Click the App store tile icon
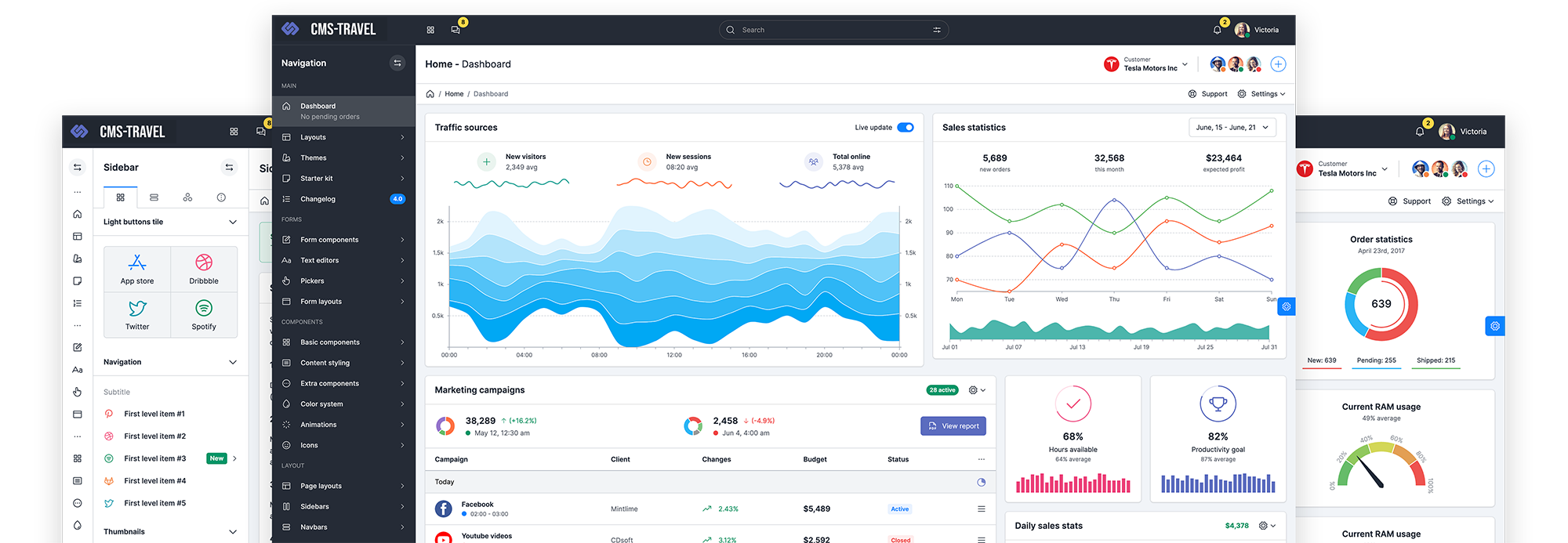Image resolution: width=1568 pixels, height=543 pixels. pyautogui.click(x=137, y=262)
